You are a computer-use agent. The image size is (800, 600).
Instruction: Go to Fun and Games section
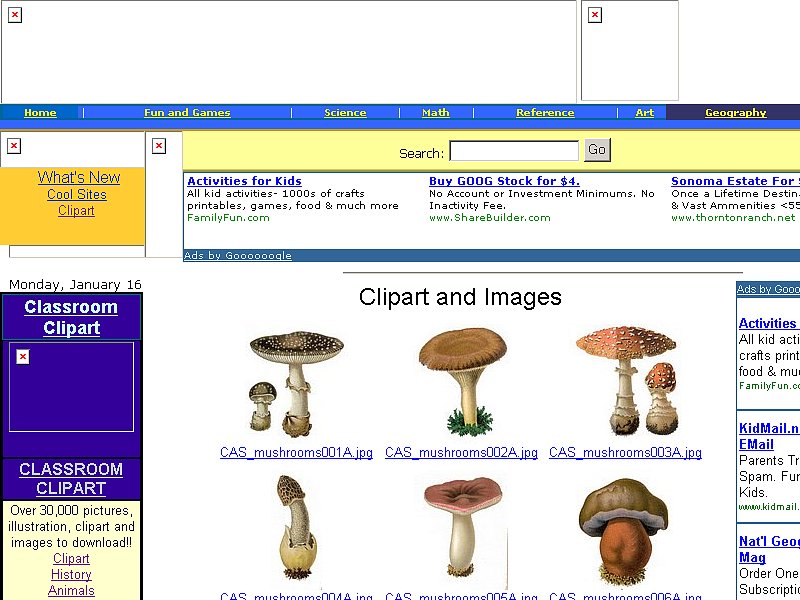pyautogui.click(x=187, y=112)
